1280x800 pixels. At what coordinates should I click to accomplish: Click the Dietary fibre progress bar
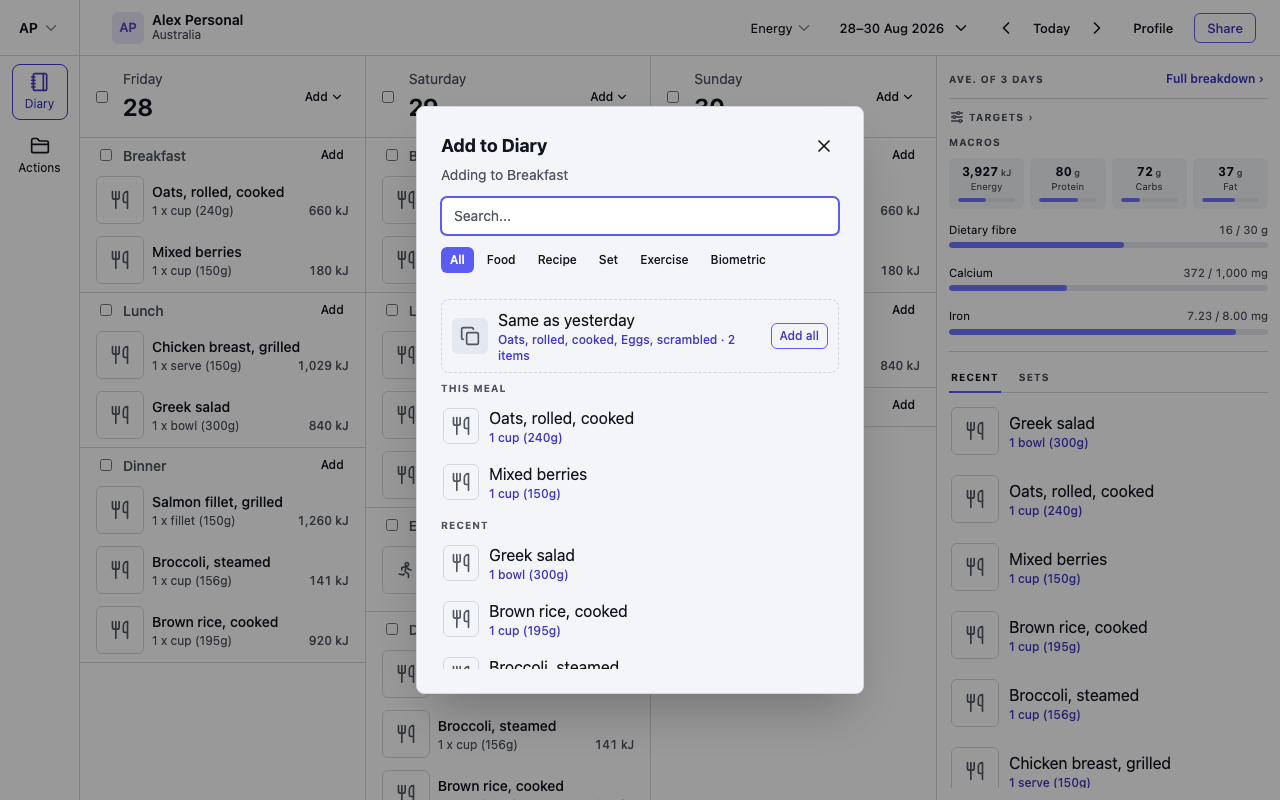pyautogui.click(x=1108, y=245)
